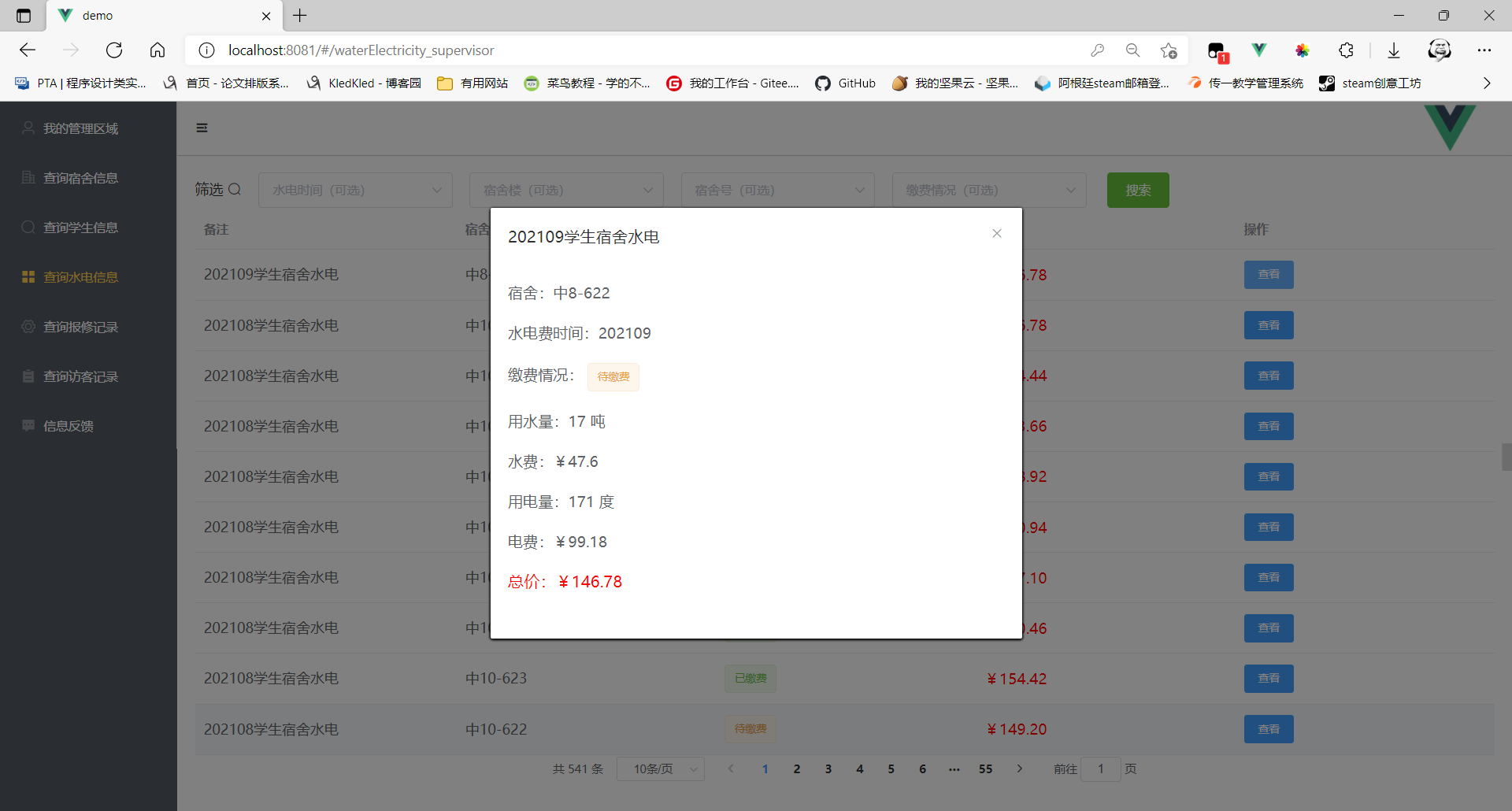This screenshot has width=1512, height=811.
Task: Click 总价: ¥146.78 text in dialog
Action: (x=565, y=582)
